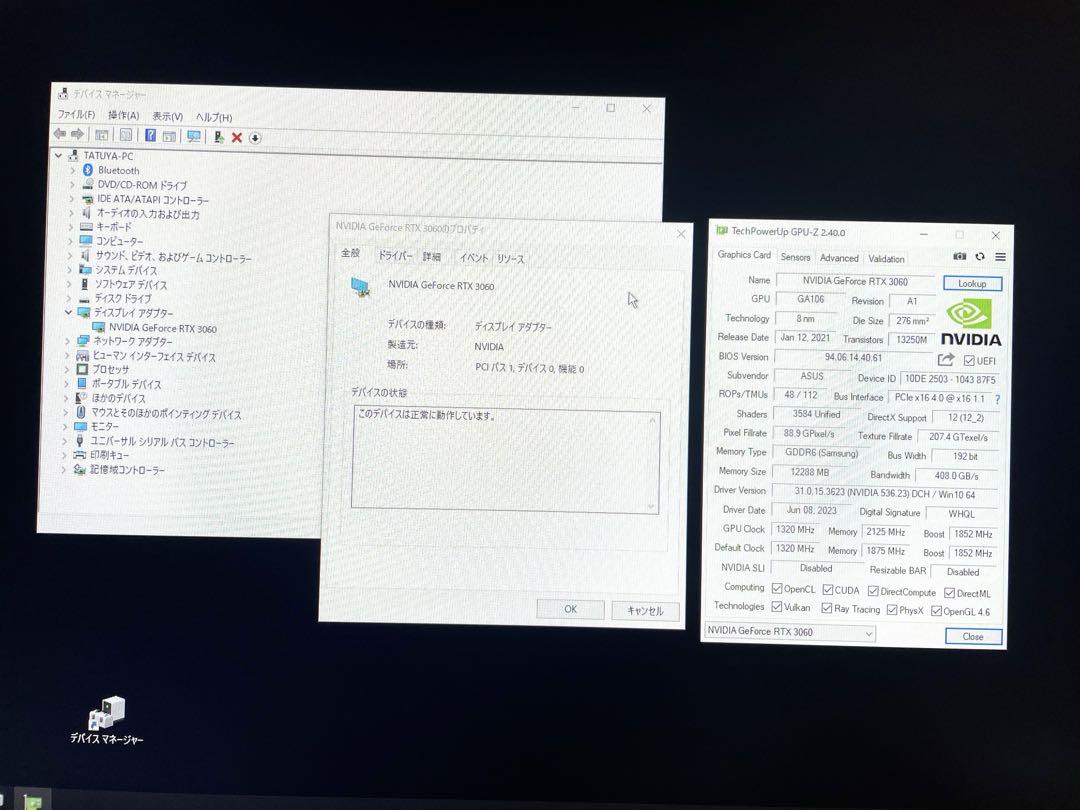The image size is (1080, 810).
Task: Expand the ネットワーク アダプター node
Action: pos(68,340)
